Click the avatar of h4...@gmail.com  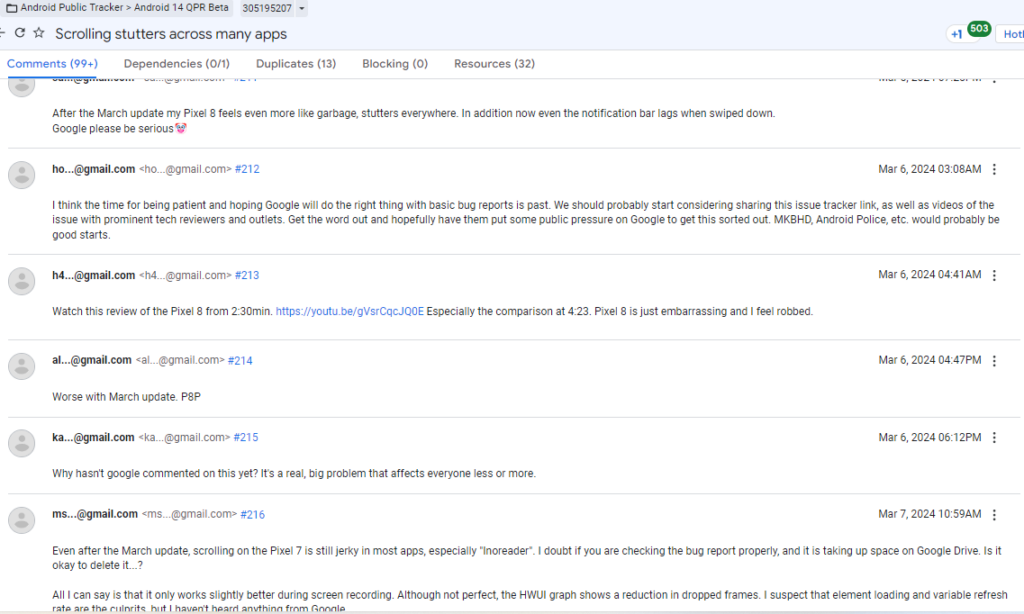tap(22, 281)
